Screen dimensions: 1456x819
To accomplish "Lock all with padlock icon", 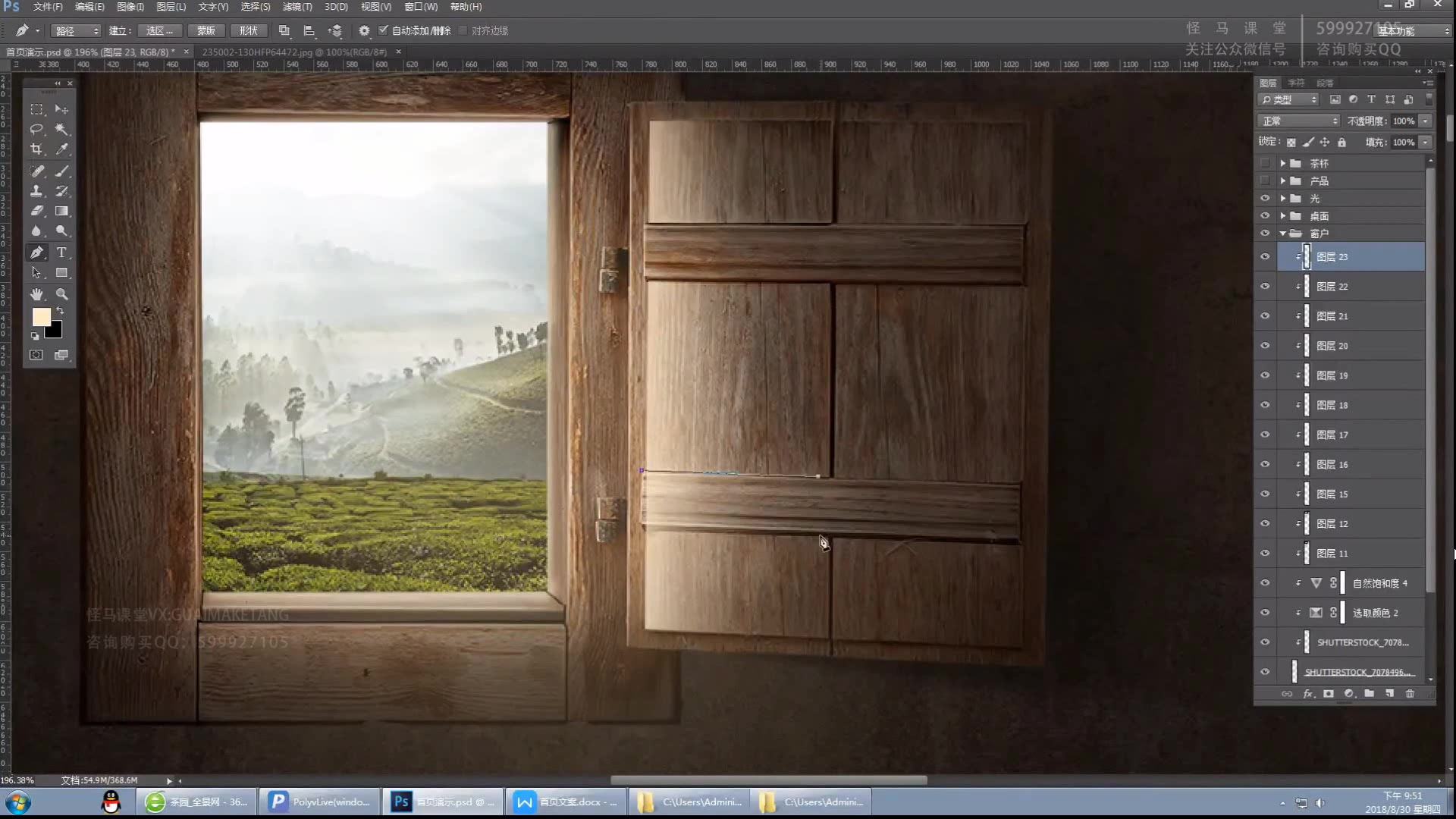I will tap(1342, 143).
